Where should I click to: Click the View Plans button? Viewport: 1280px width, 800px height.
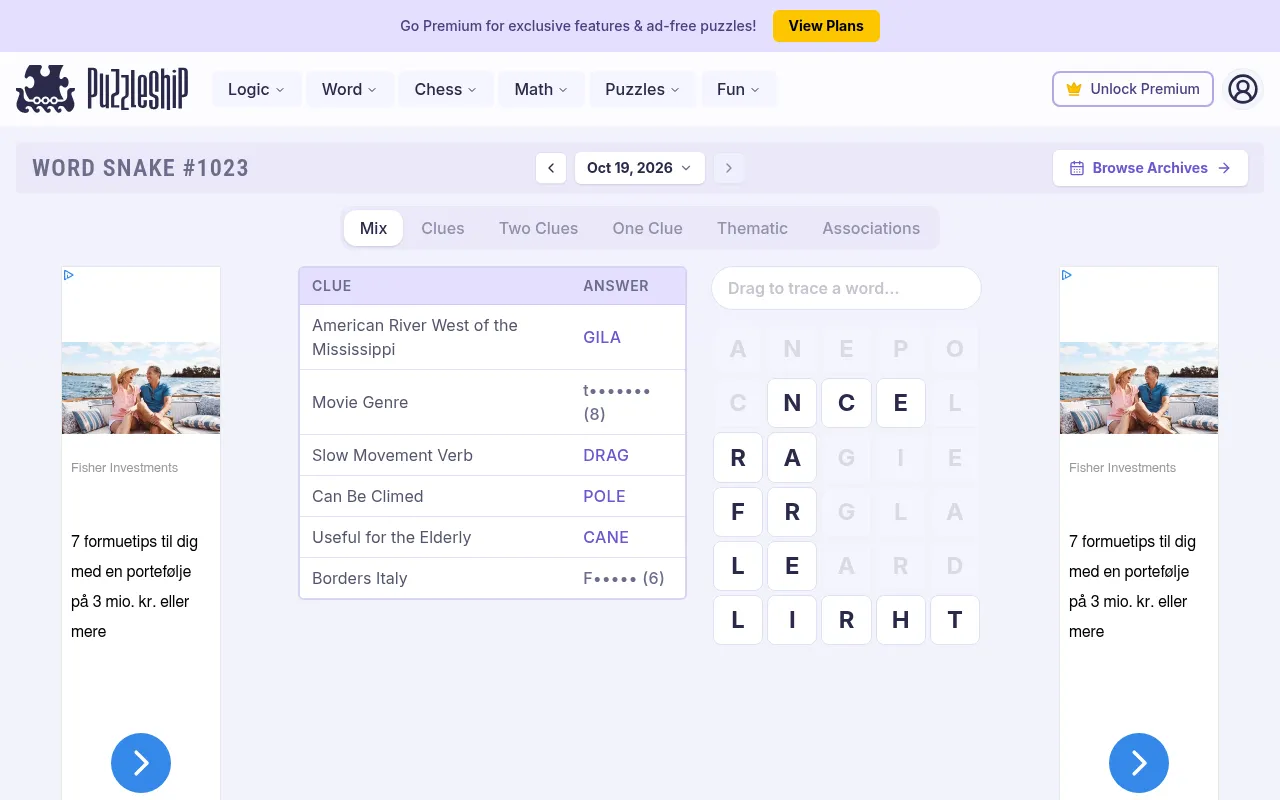[x=826, y=26]
